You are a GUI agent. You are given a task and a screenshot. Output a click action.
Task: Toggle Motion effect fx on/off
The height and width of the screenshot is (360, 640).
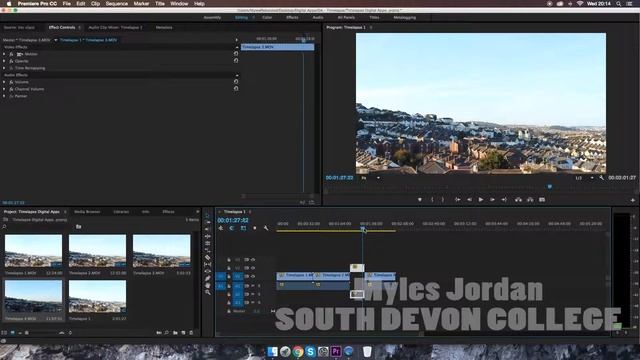point(11,54)
